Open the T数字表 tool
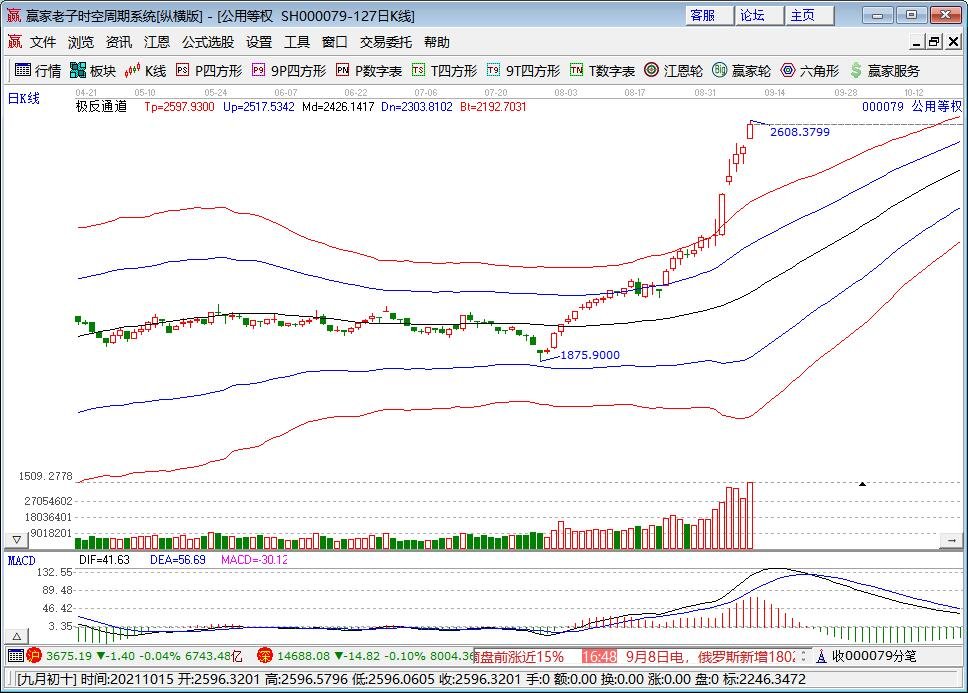This screenshot has height=693, width=968. (603, 71)
